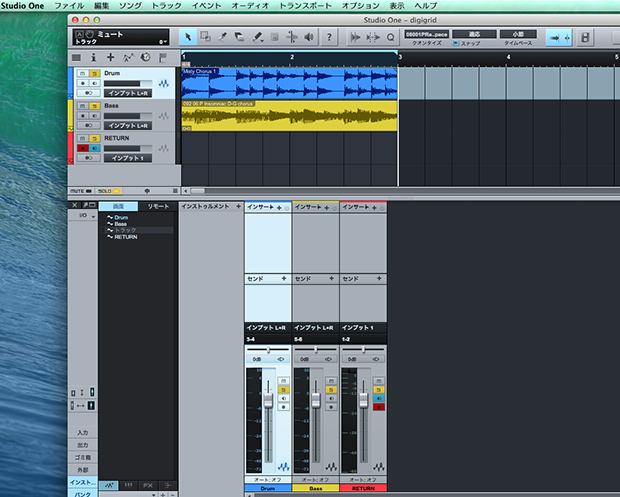Viewport: 620px width, 497px height.
Task: Select the Paint pencil tool
Action: 258,37
